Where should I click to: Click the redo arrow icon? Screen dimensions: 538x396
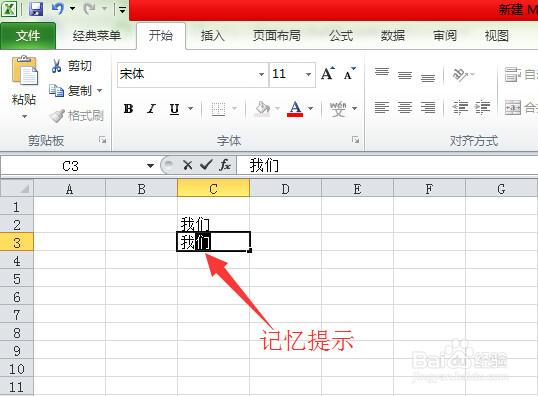coord(90,9)
